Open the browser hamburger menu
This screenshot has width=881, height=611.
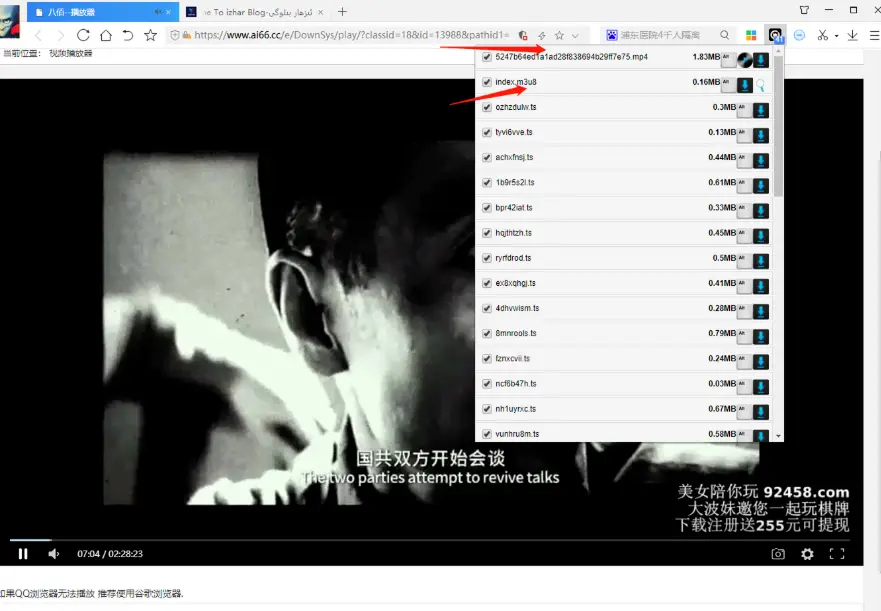click(873, 34)
